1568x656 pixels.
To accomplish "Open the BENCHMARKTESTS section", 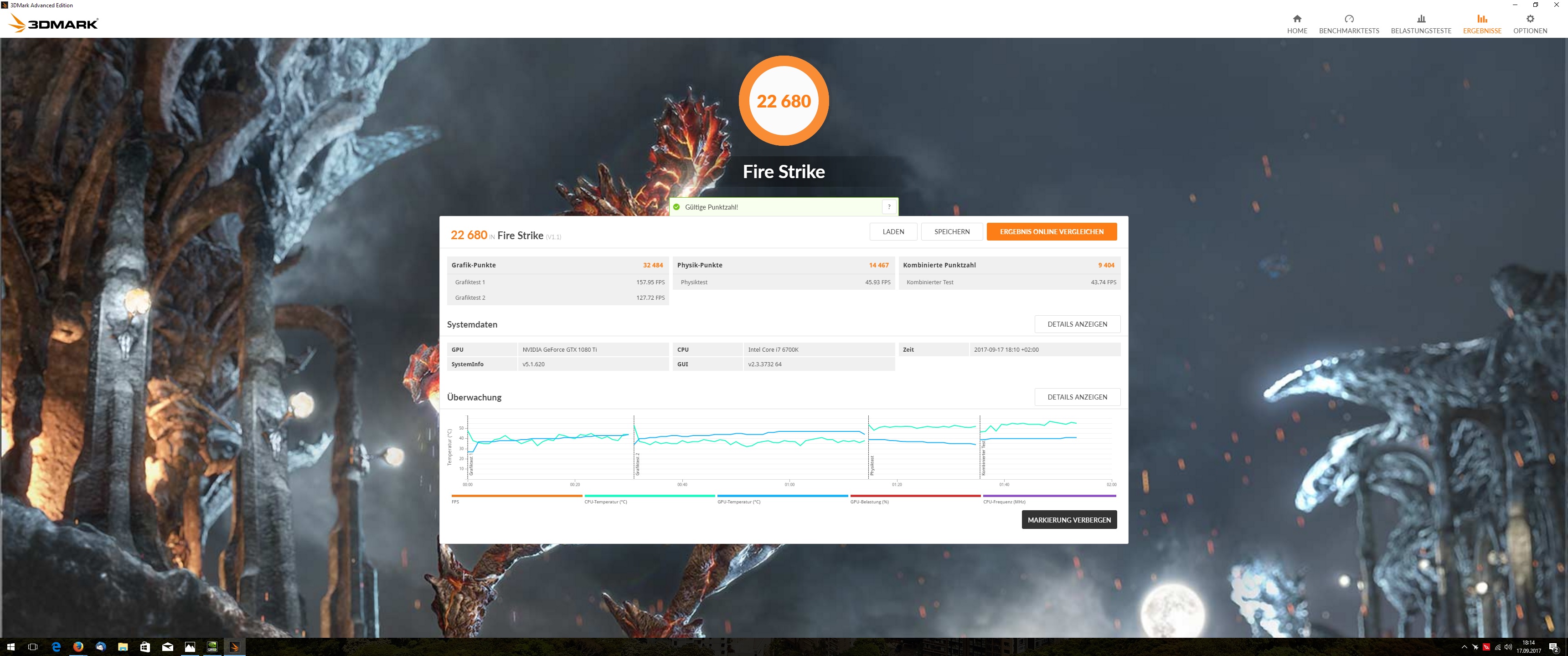I will [x=1348, y=24].
